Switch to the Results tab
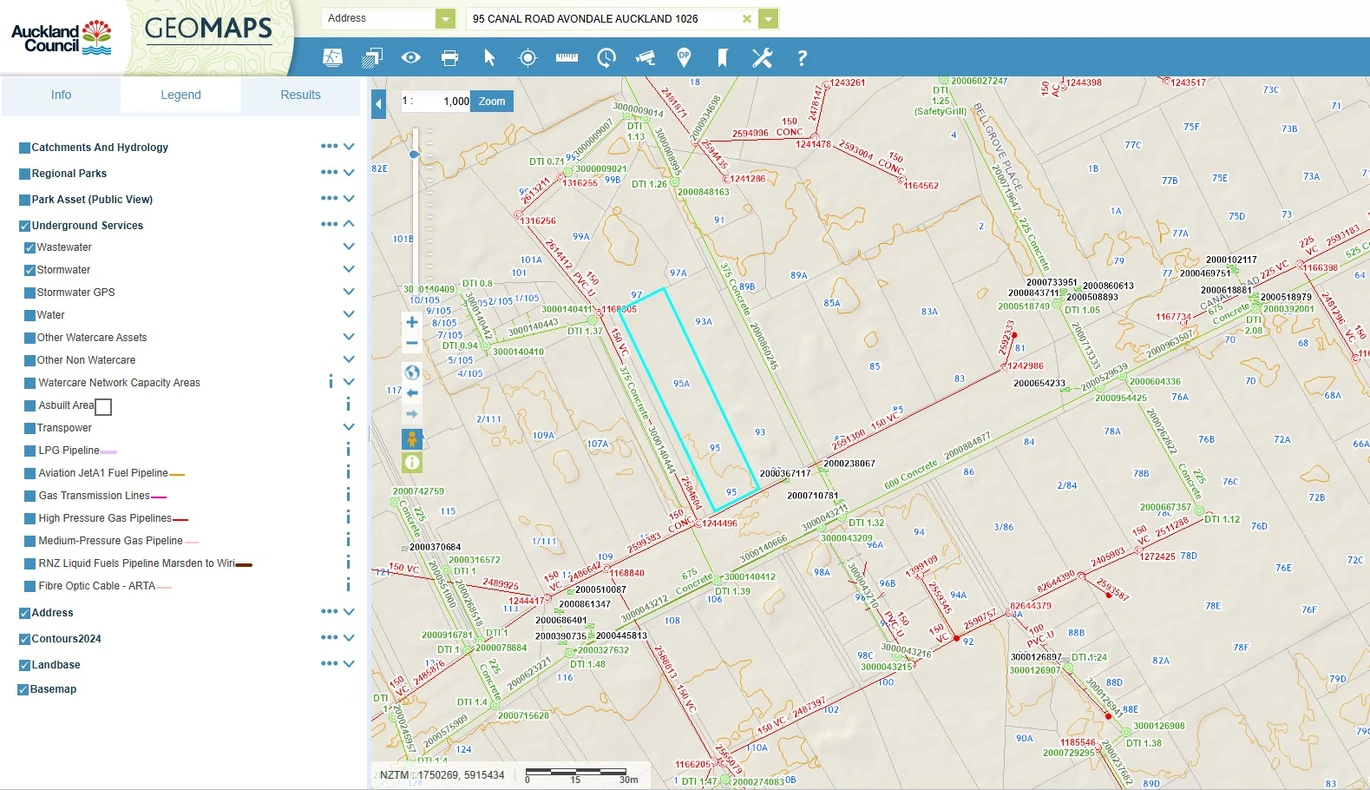1370x790 pixels. pos(300,95)
